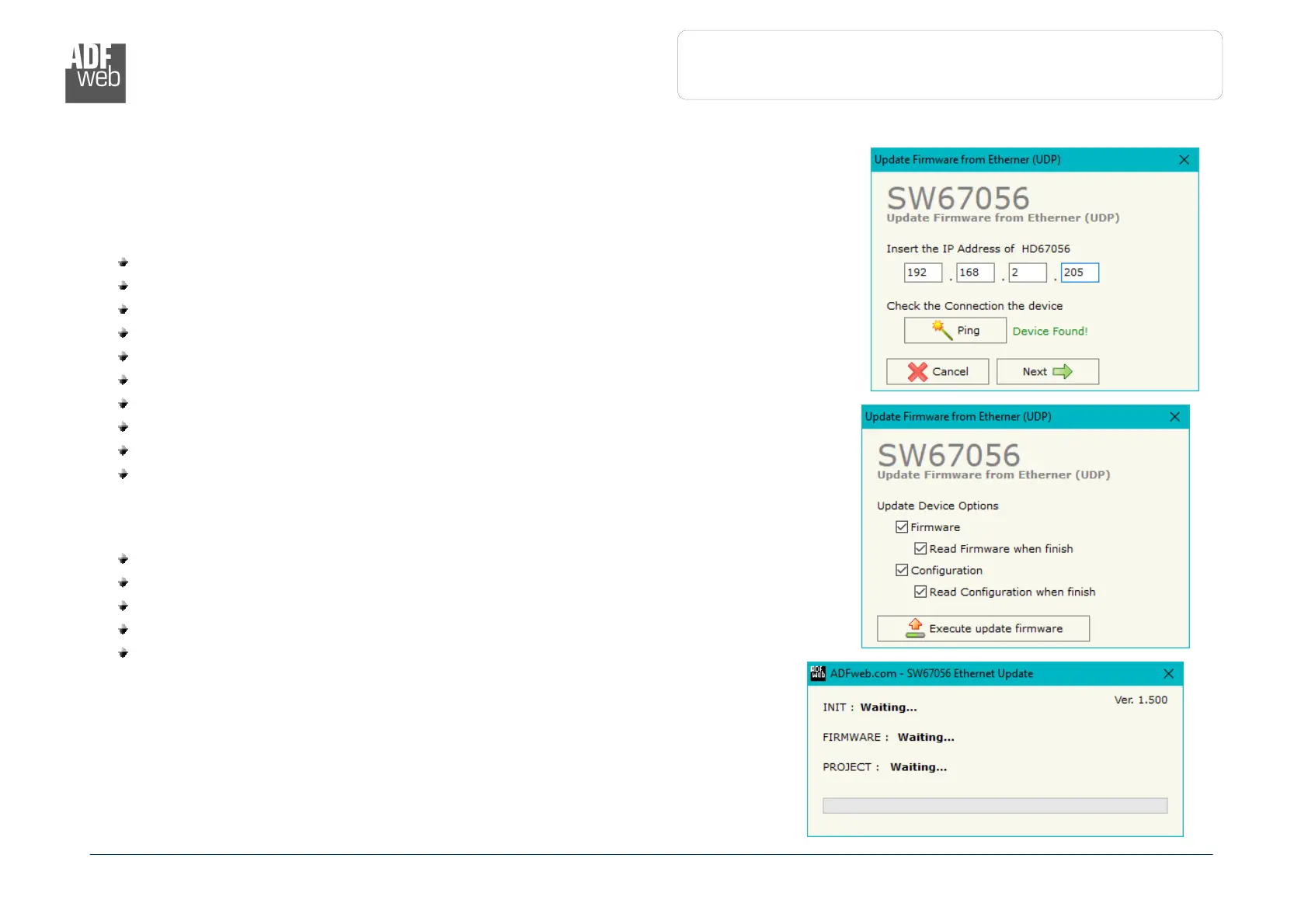Viewport: 1308px width, 924px height.
Task: Click Execute update firmware
Action: coord(983,629)
